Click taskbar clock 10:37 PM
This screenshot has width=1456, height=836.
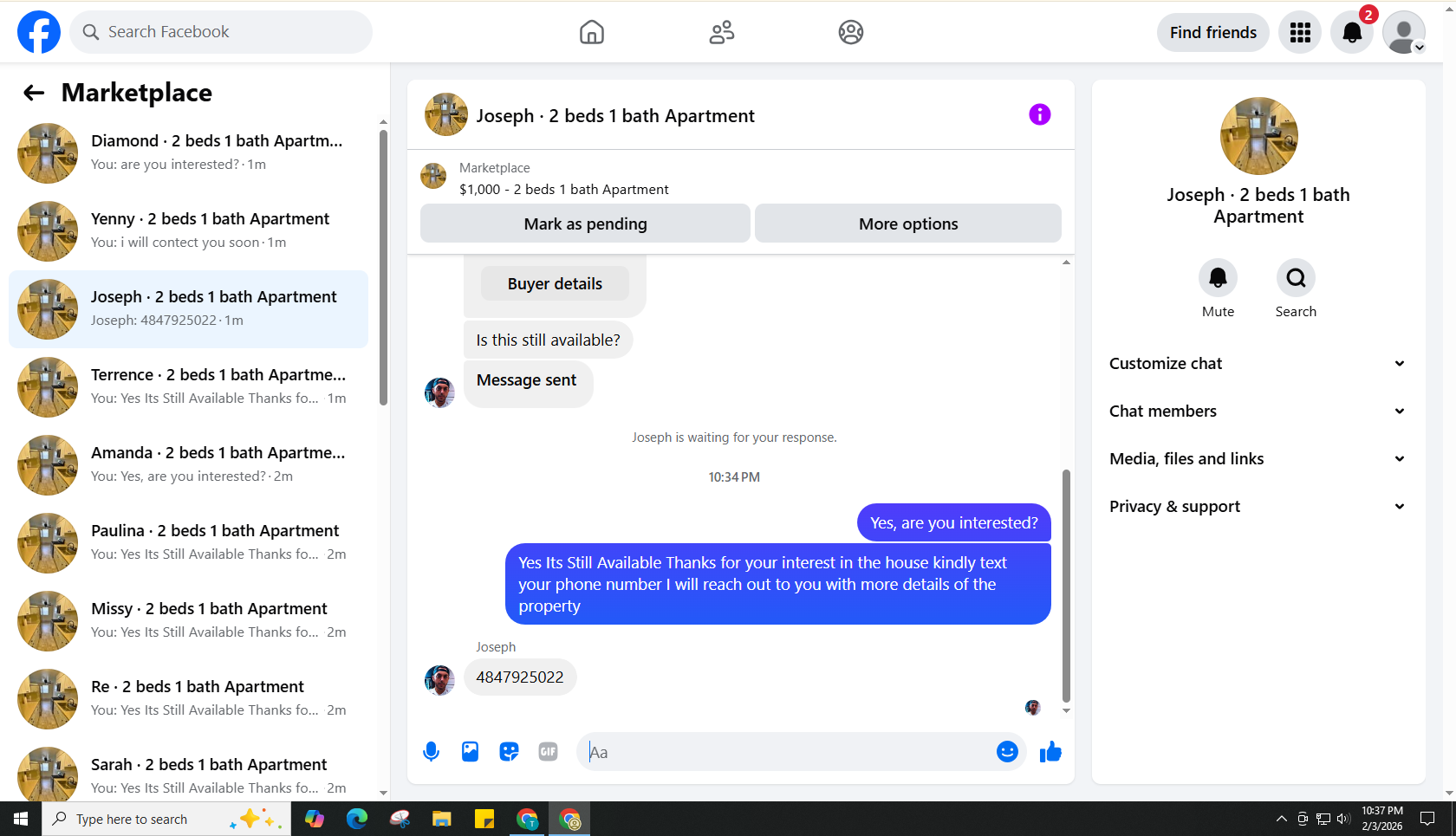1381,819
